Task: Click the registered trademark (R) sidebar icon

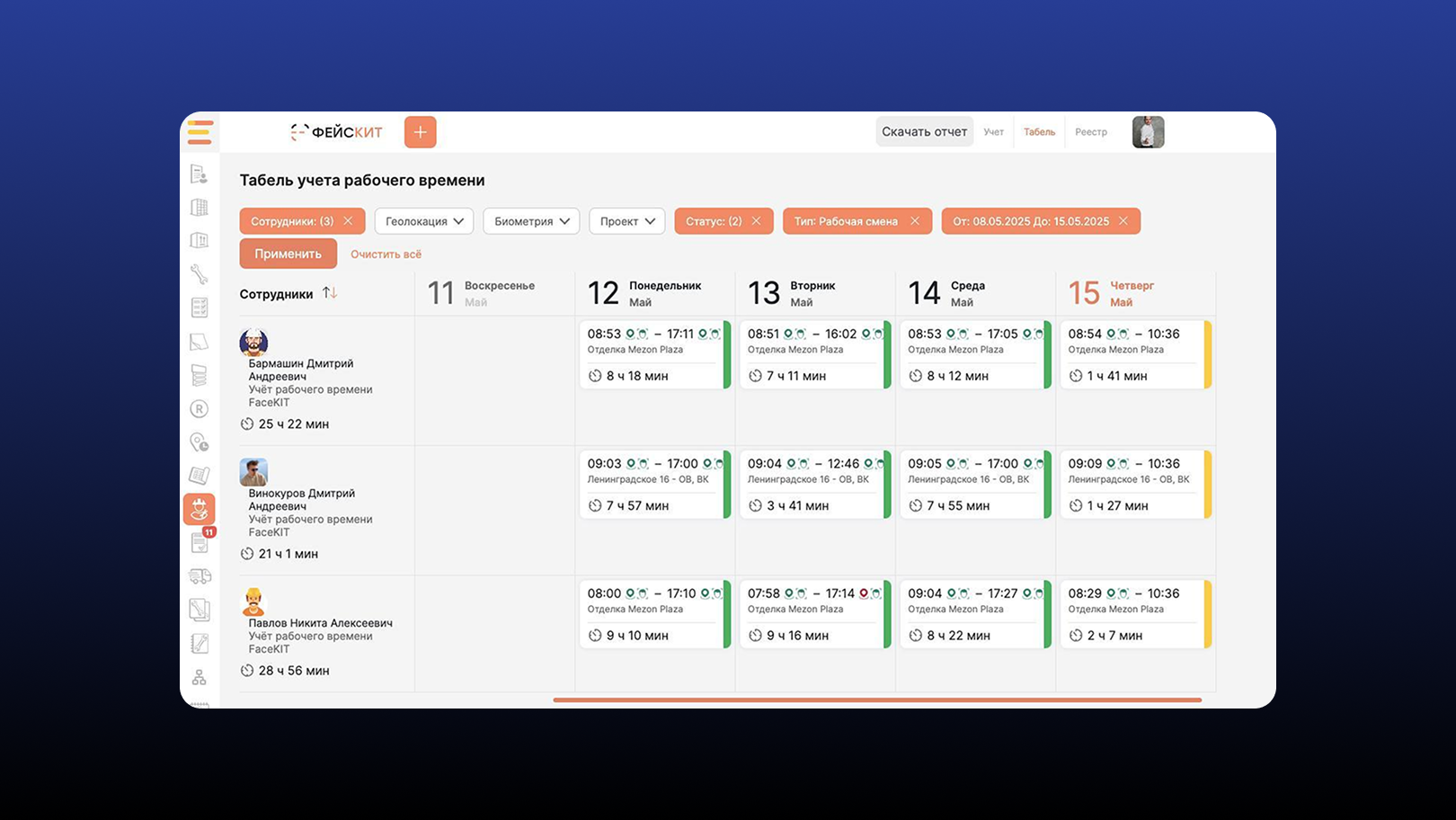Action: click(x=200, y=409)
